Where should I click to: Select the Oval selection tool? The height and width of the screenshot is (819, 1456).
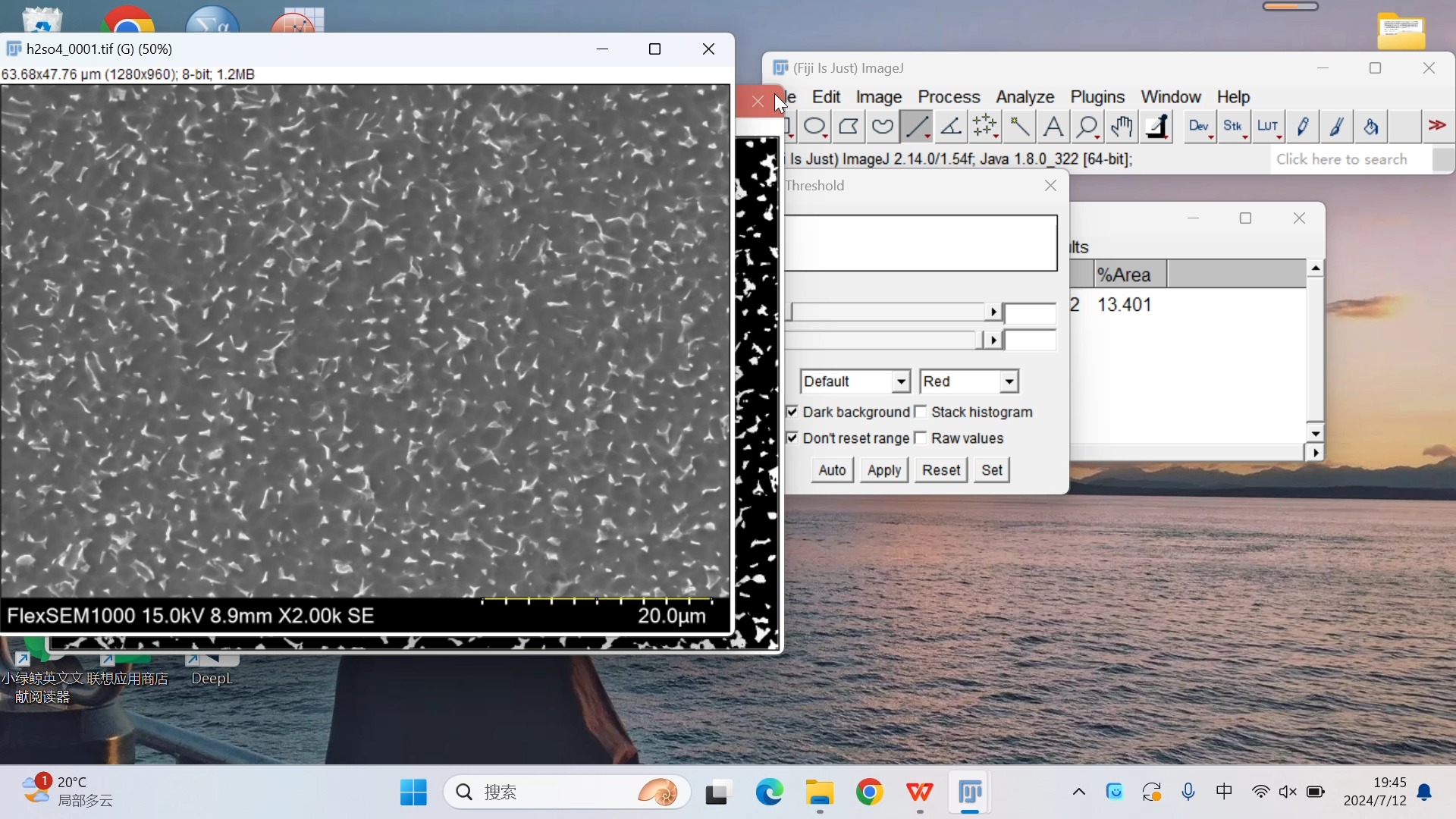coord(815,127)
